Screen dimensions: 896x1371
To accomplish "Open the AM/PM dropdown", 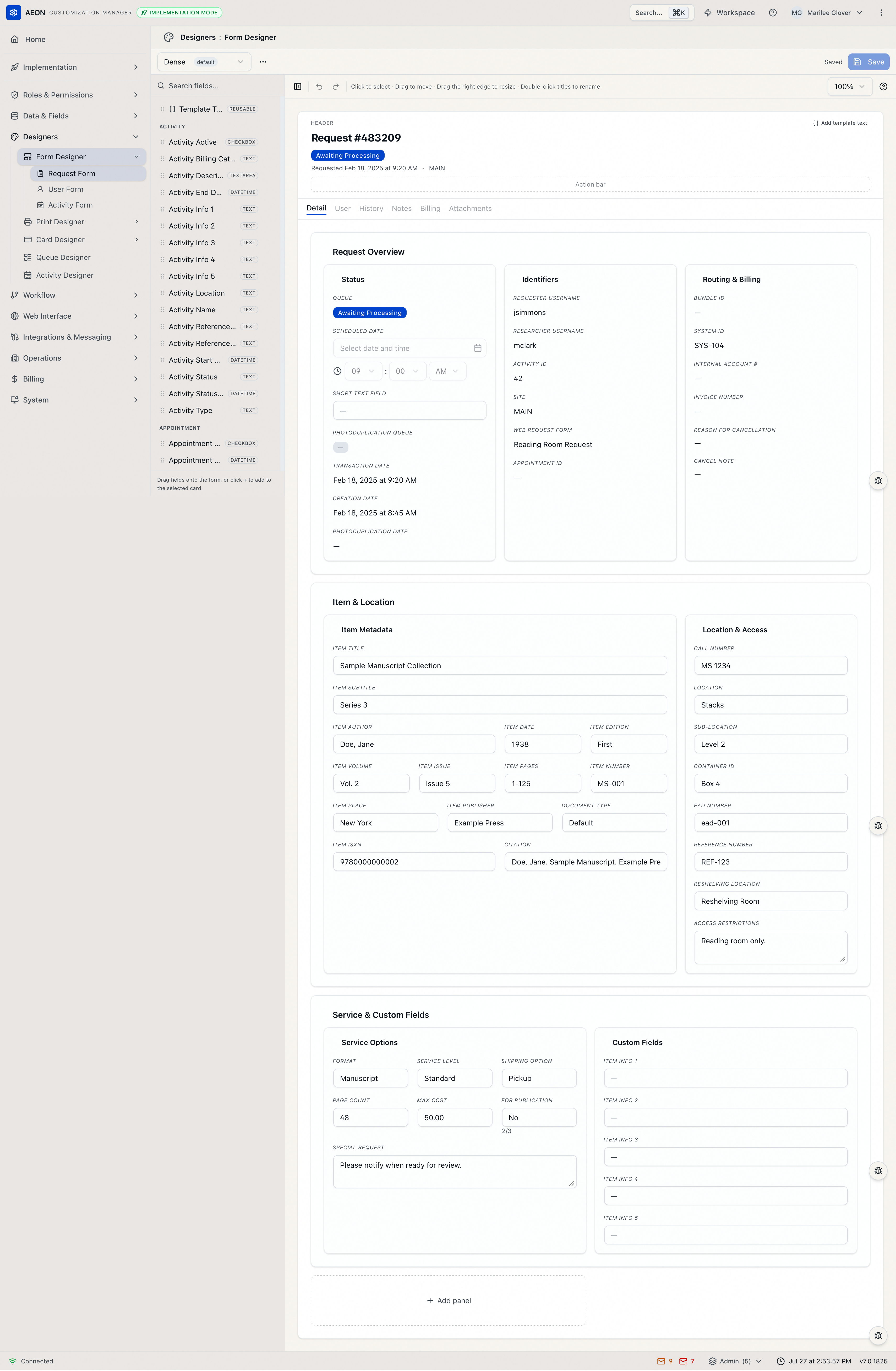I will point(447,371).
